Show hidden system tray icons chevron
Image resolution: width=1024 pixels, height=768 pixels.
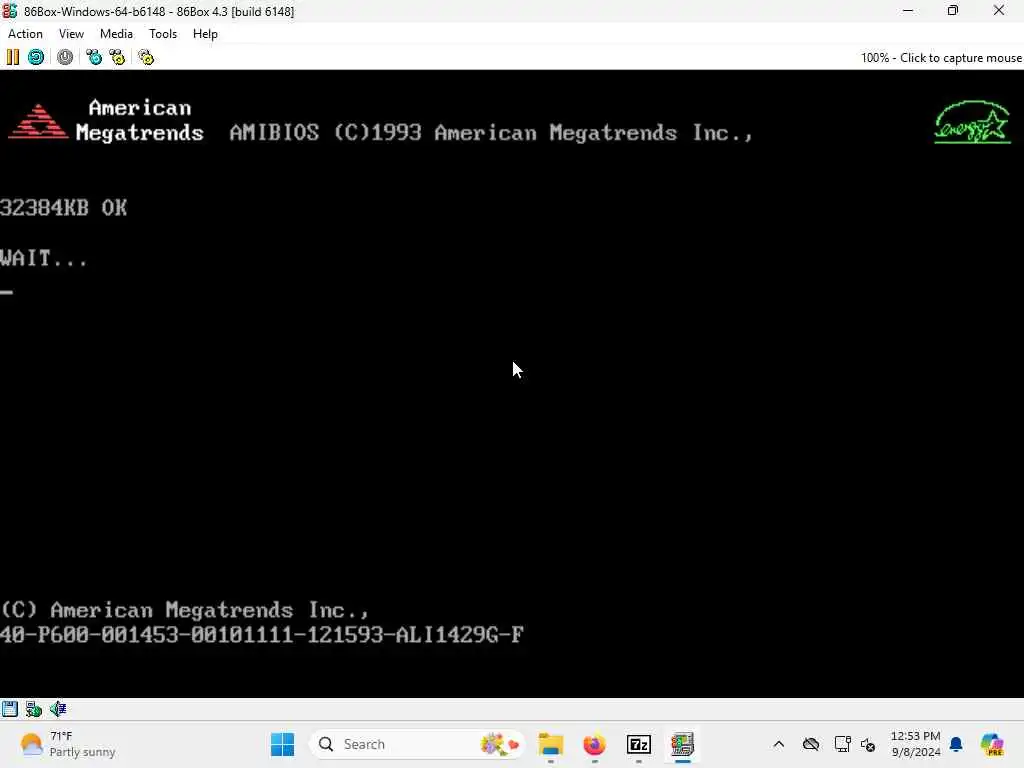pos(778,744)
